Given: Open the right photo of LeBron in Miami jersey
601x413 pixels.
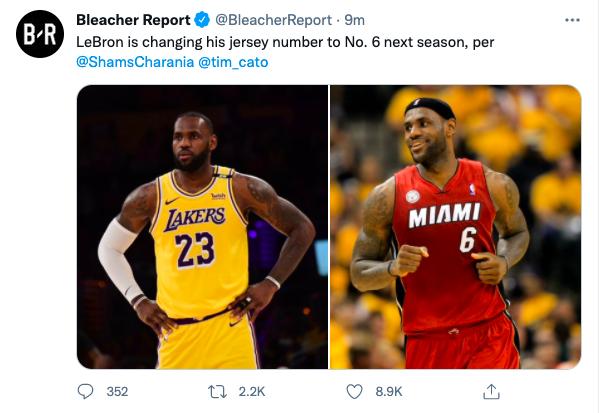Looking at the screenshot, I should (x=456, y=226).
